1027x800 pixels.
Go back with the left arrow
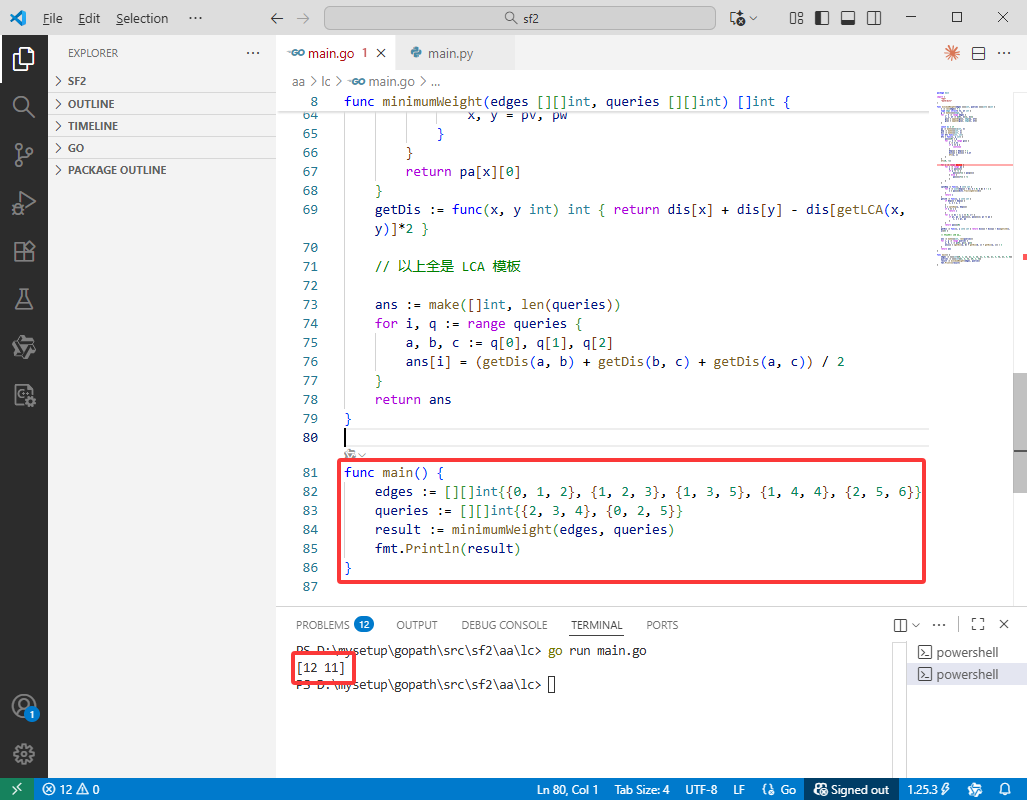(x=277, y=18)
